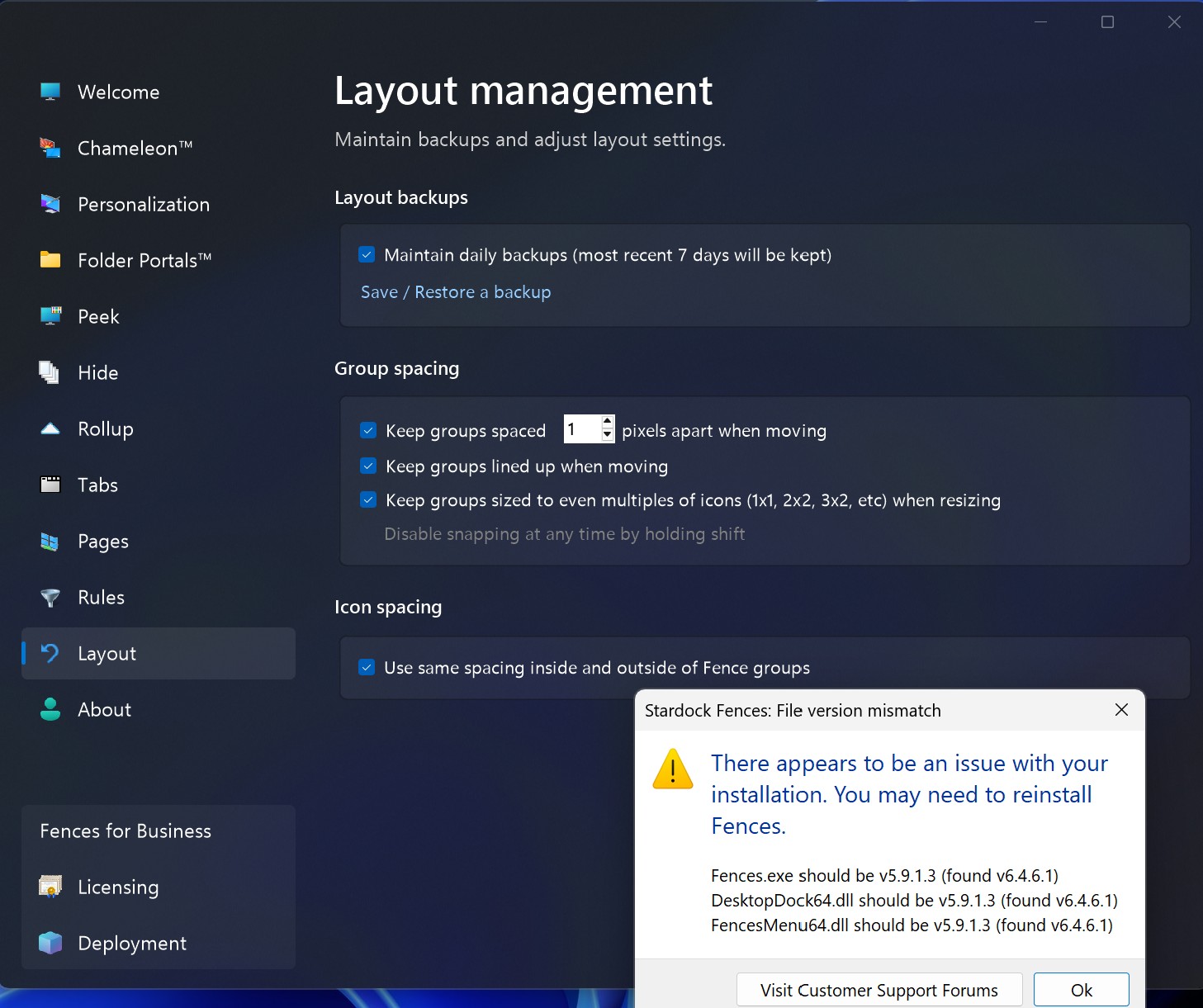Image resolution: width=1203 pixels, height=1008 pixels.
Task: Click the Personalization sidebar icon
Action: (x=50, y=204)
